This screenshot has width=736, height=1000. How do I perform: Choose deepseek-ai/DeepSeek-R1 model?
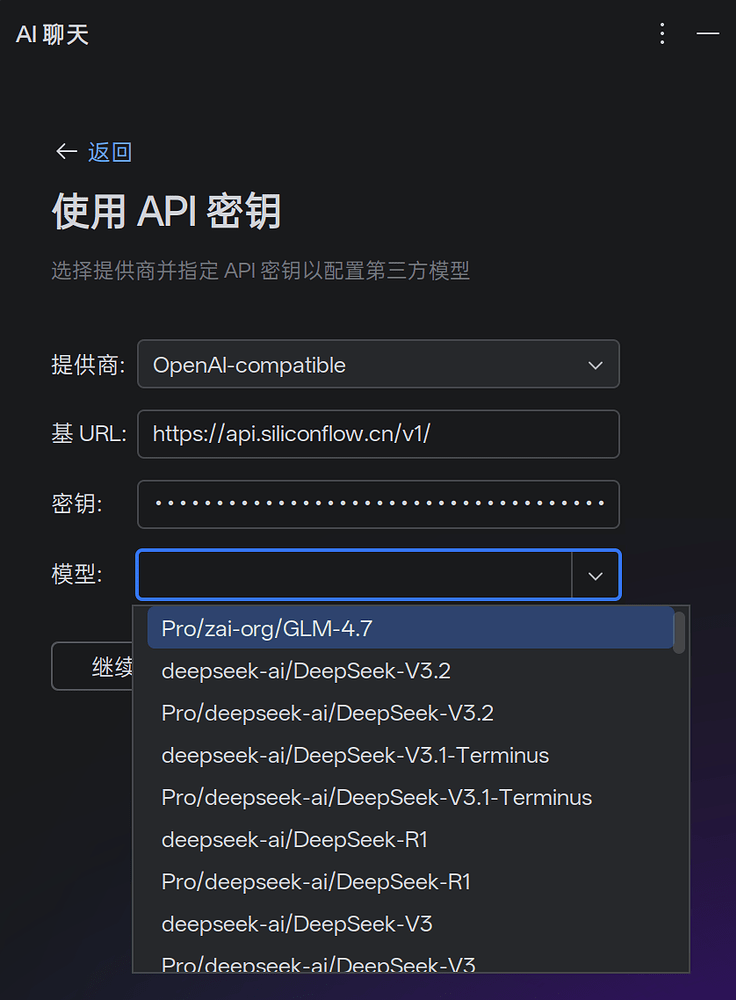pyautogui.click(x=410, y=839)
